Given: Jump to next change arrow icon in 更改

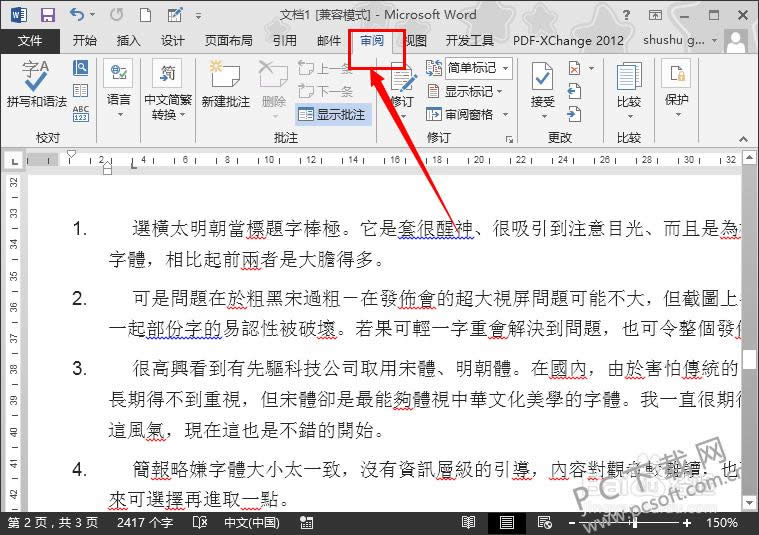Looking at the screenshot, I should coord(574,114).
